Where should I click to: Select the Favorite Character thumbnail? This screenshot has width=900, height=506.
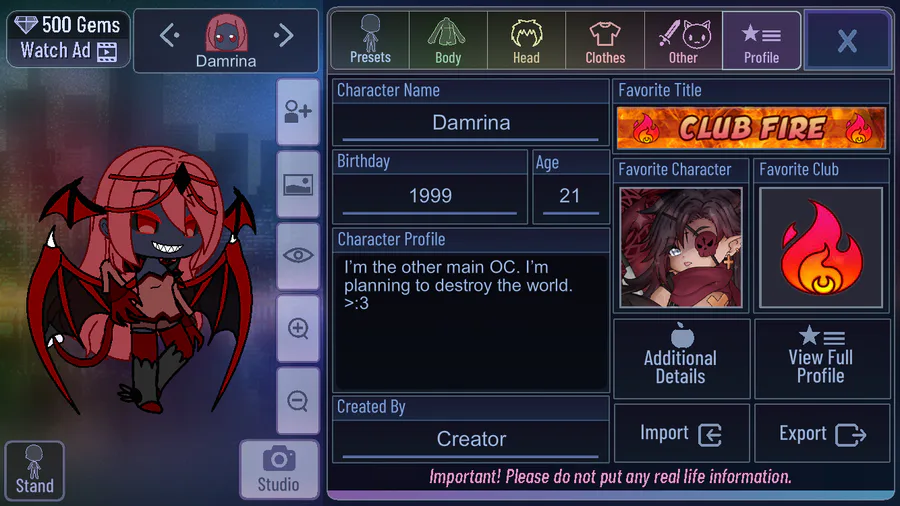(x=681, y=247)
